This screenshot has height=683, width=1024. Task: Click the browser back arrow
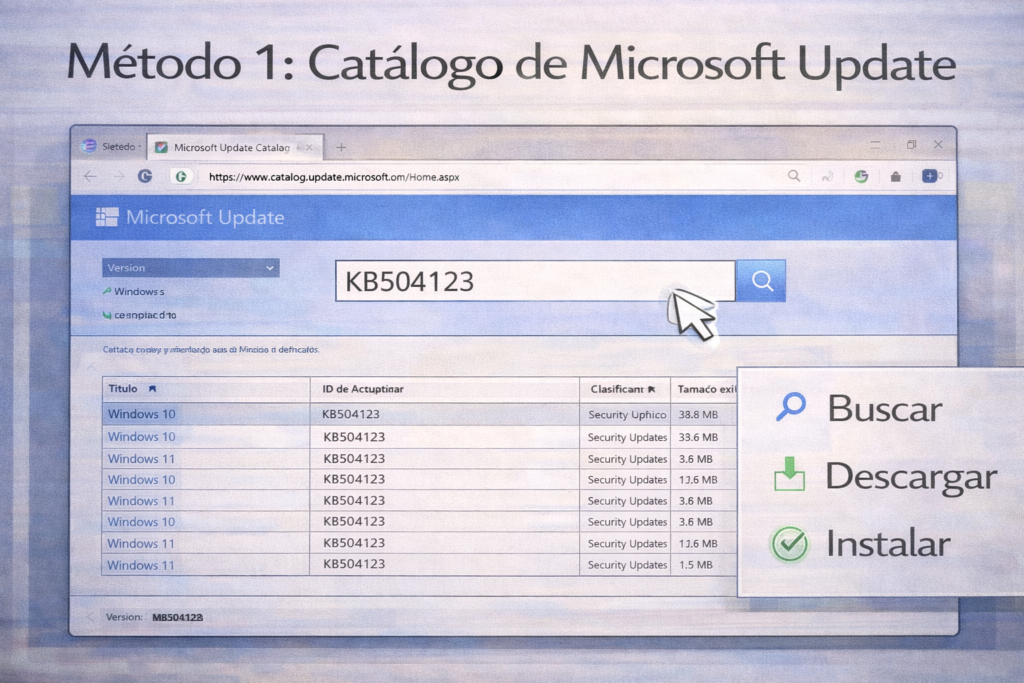click(90, 176)
